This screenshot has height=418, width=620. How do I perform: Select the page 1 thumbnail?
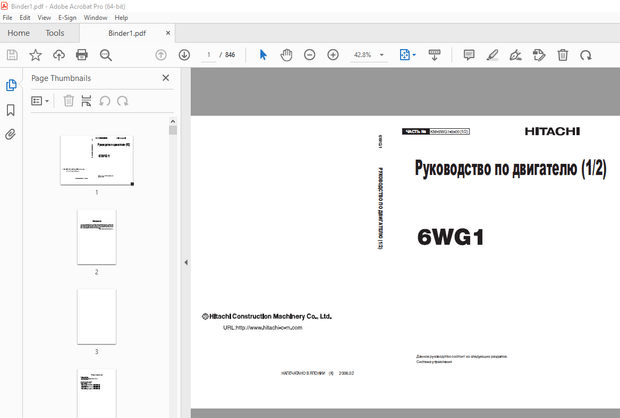pos(97,161)
